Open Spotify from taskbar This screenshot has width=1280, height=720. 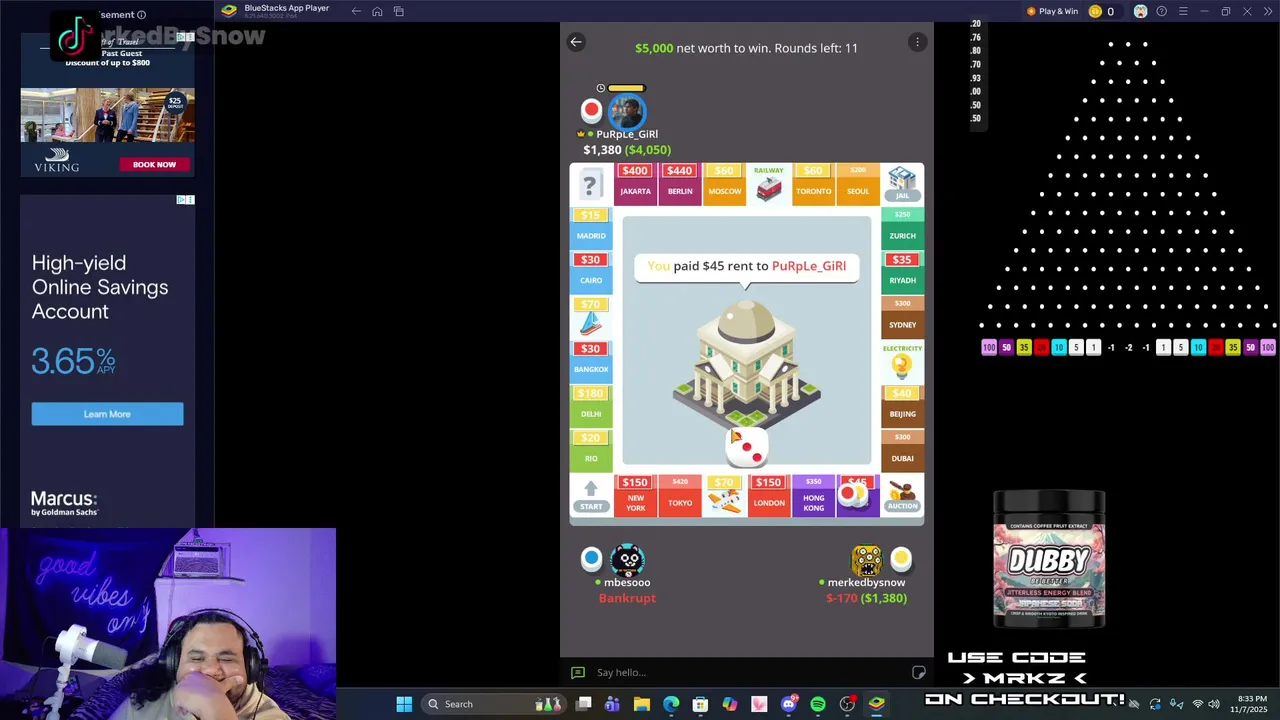818,704
